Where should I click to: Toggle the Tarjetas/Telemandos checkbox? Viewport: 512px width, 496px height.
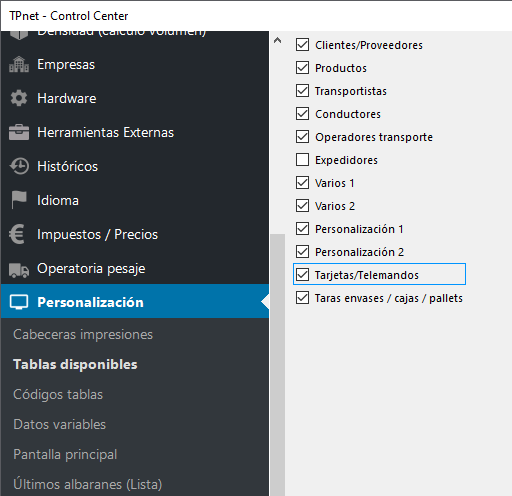(x=302, y=275)
